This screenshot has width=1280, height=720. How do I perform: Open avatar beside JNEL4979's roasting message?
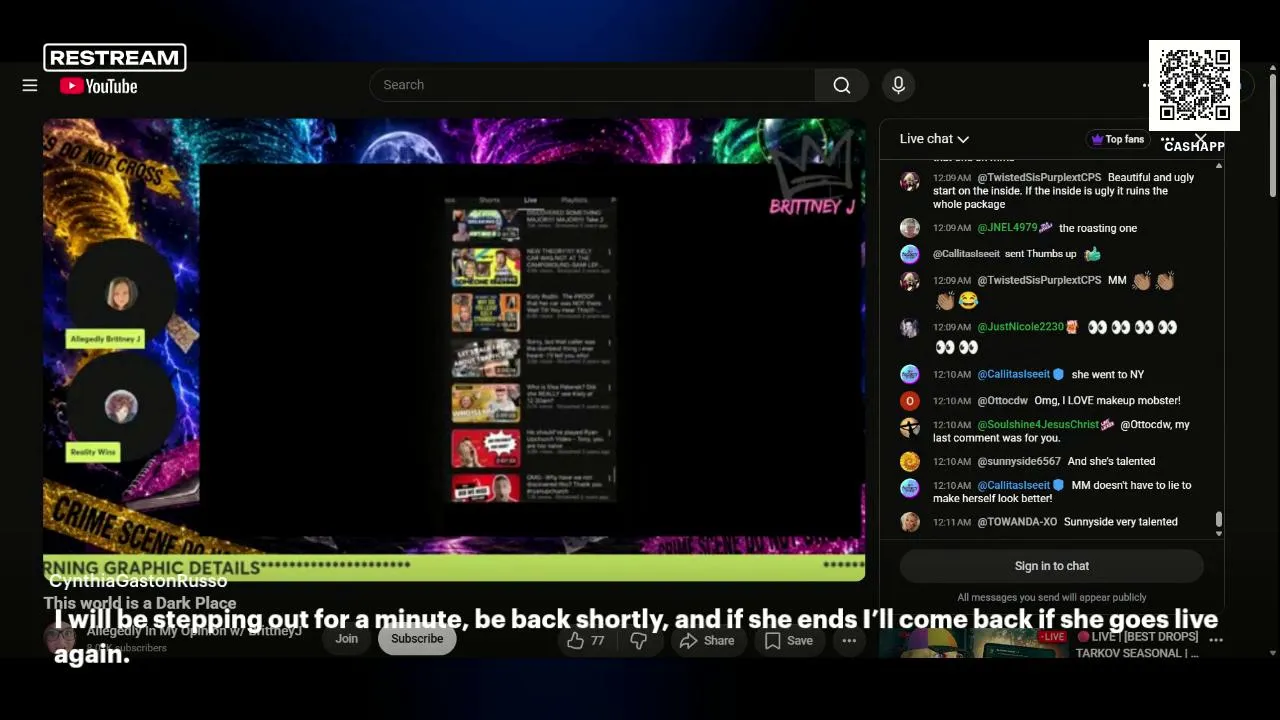pos(909,228)
